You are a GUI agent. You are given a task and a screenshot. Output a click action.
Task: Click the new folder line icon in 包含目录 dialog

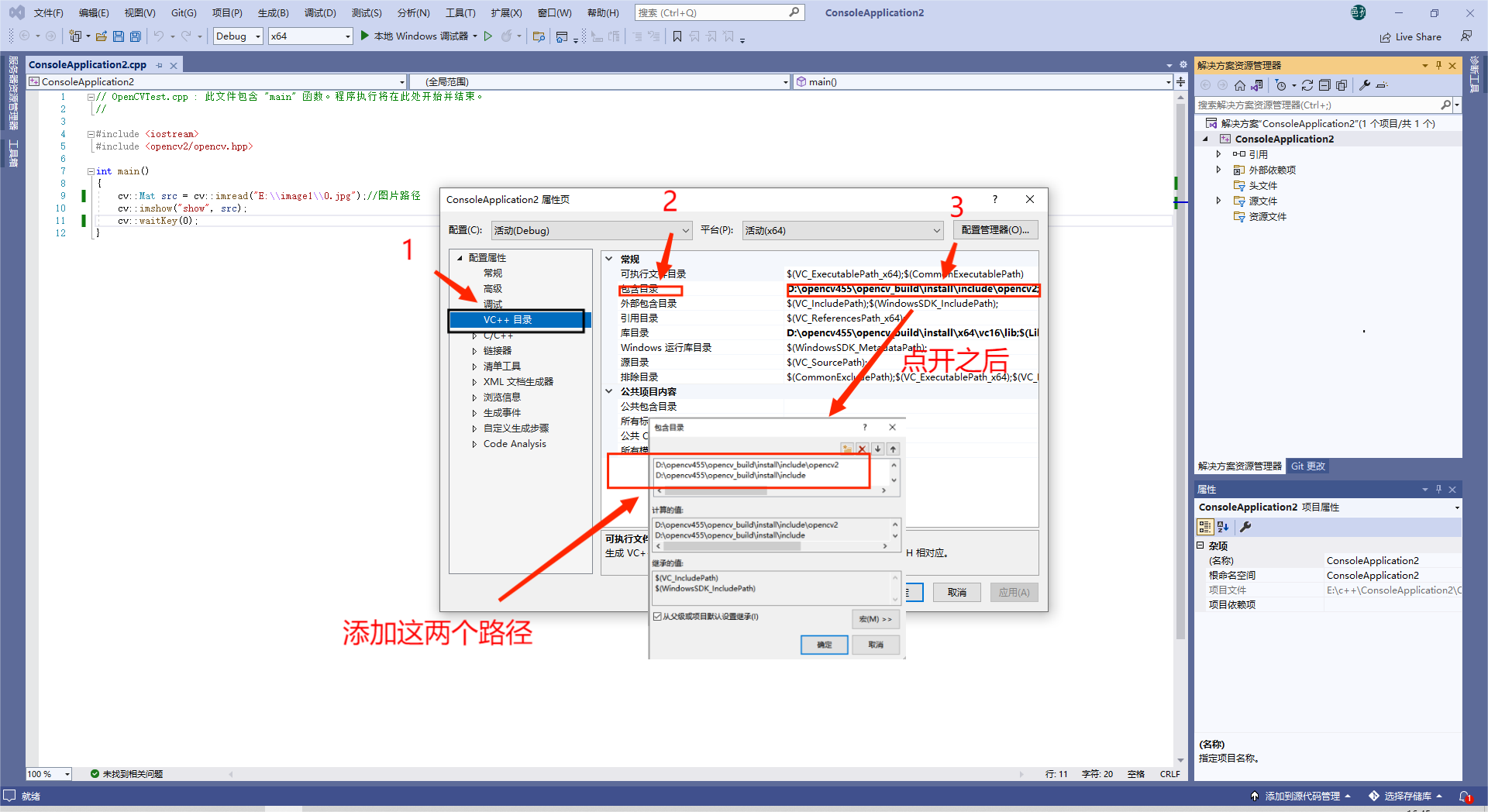point(847,449)
